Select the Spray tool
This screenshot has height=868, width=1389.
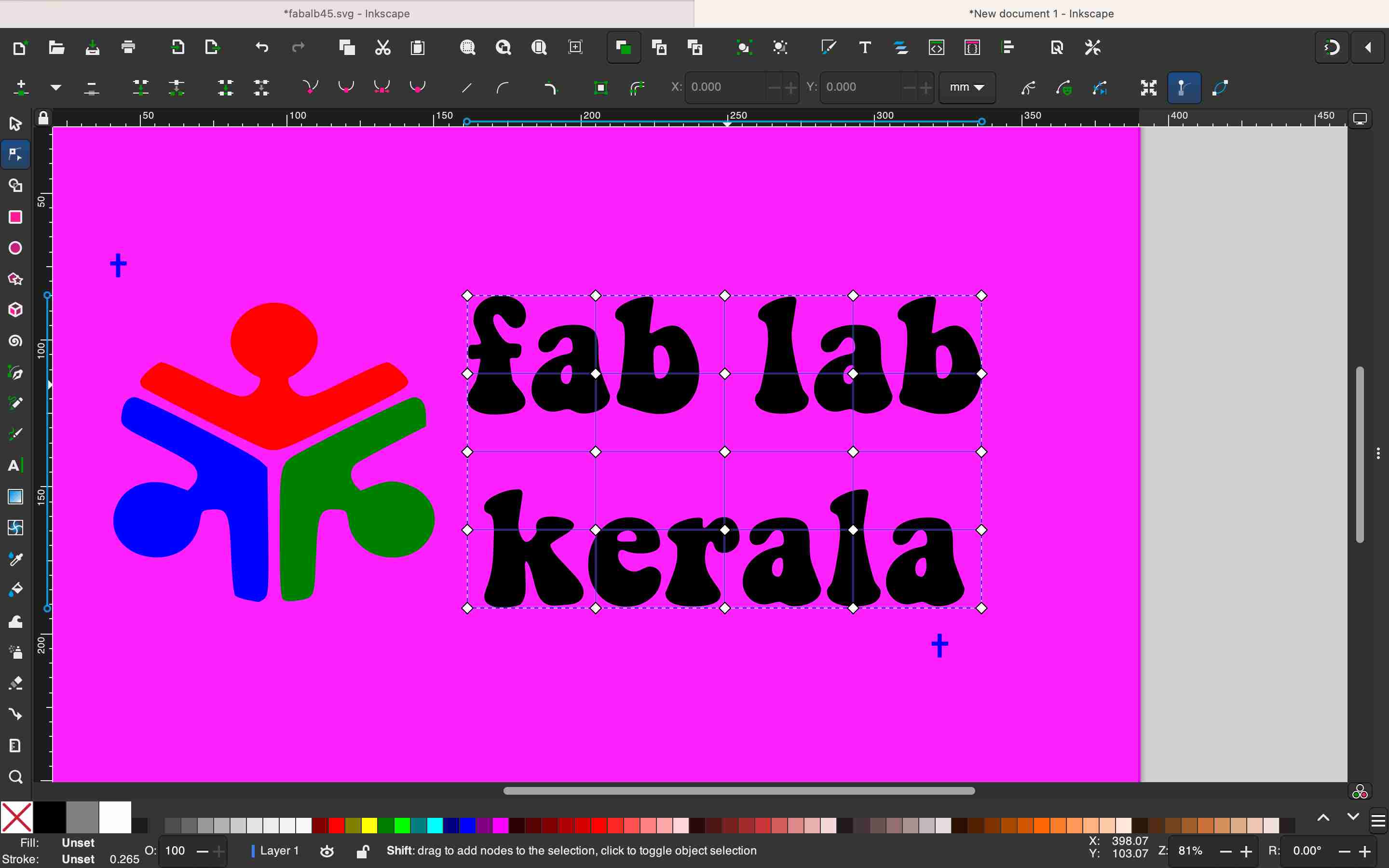pos(15,652)
